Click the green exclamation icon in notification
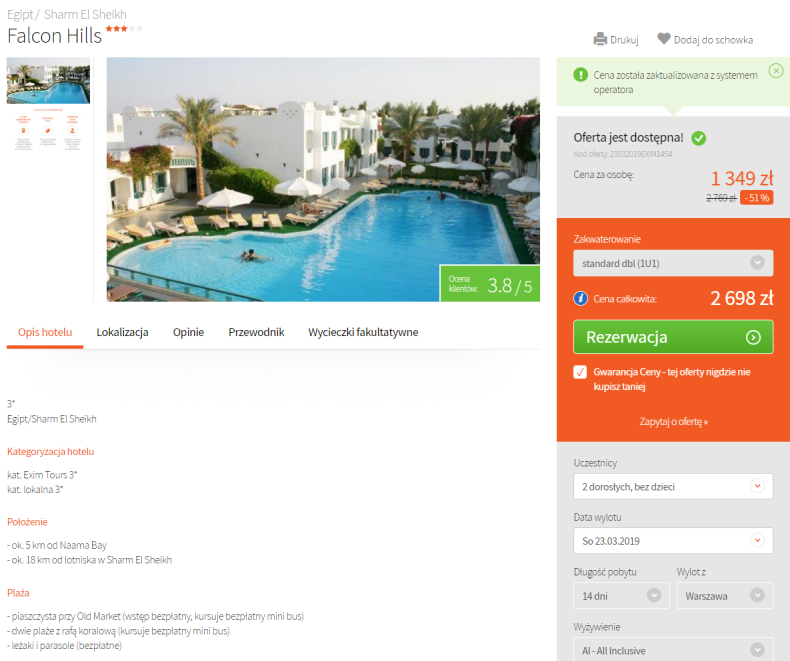790x661 pixels. tap(580, 75)
